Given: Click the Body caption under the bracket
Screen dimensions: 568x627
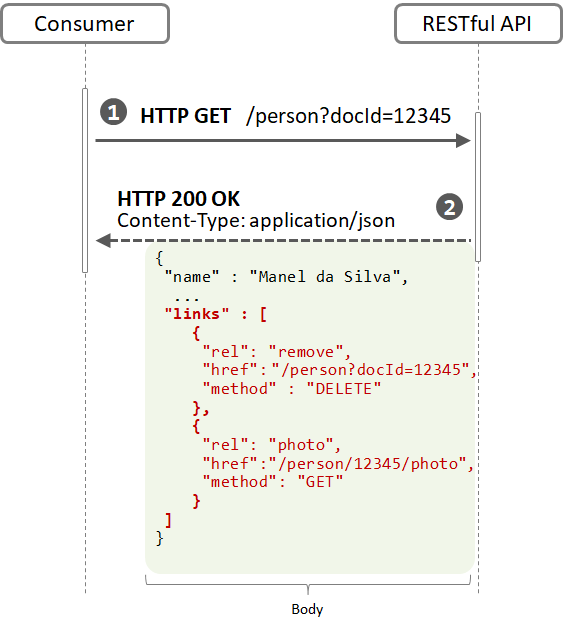Looking at the screenshot, I should click(307, 609).
